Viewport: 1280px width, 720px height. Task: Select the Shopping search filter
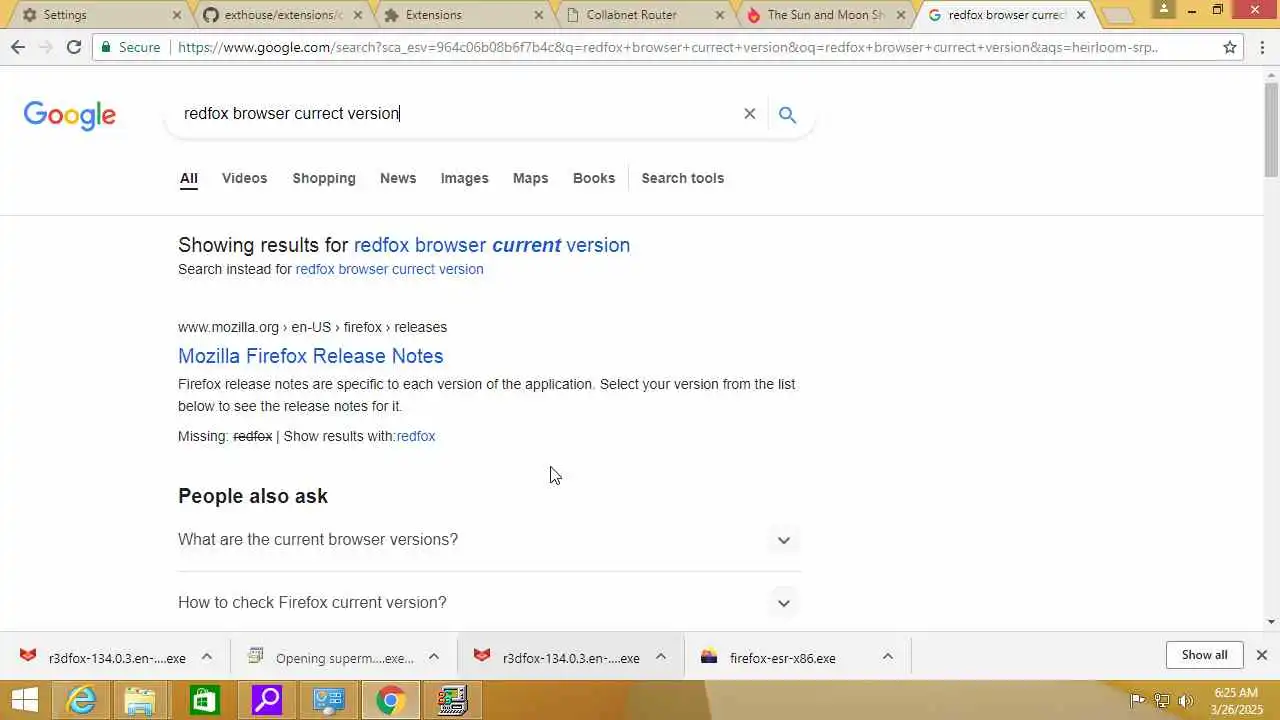pos(324,178)
